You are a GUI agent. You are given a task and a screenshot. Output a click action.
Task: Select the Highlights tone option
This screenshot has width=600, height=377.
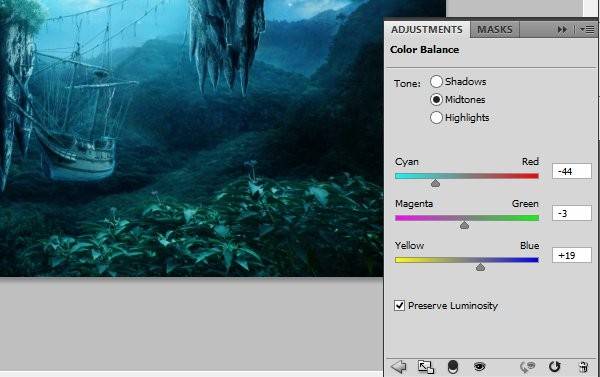coord(436,118)
